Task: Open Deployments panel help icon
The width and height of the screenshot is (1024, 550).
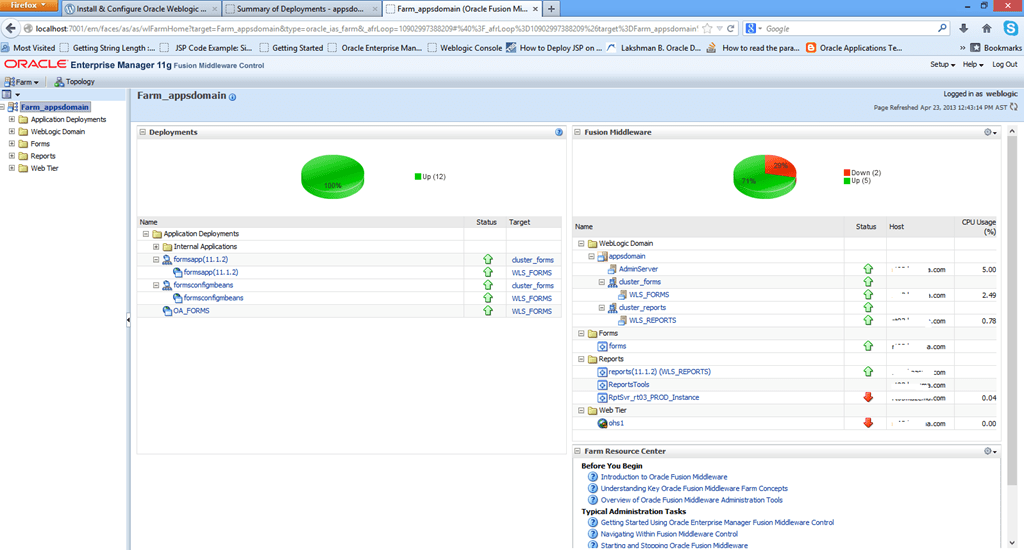Action: click(559, 132)
